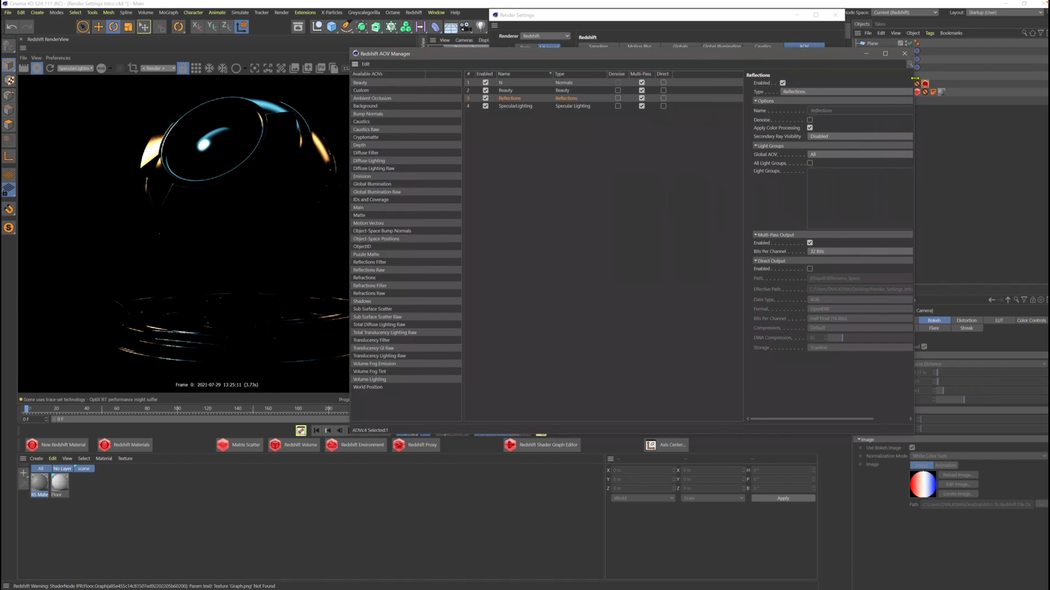The image size is (1050, 590).
Task: Open the Renderer dropdown in Render Settings
Action: [545, 35]
